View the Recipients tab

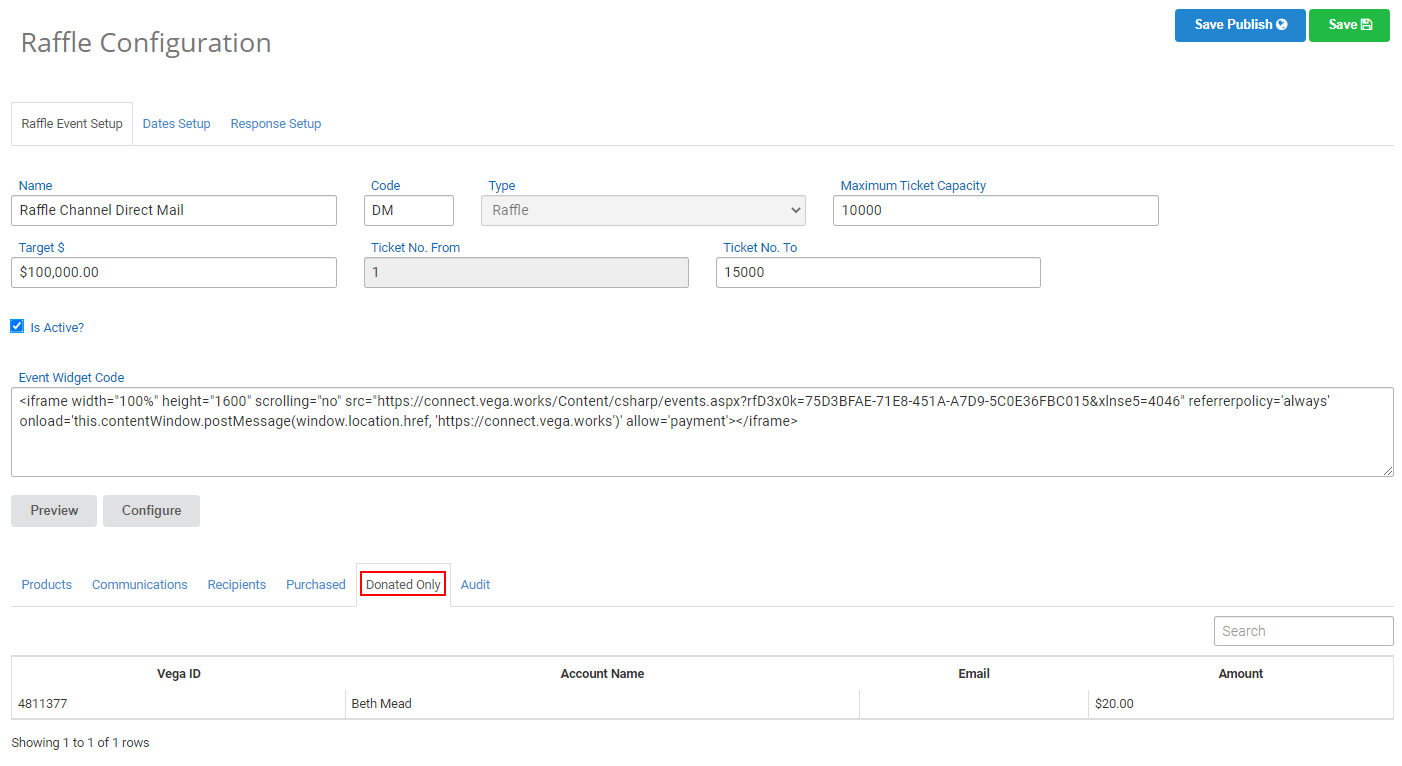(x=237, y=585)
